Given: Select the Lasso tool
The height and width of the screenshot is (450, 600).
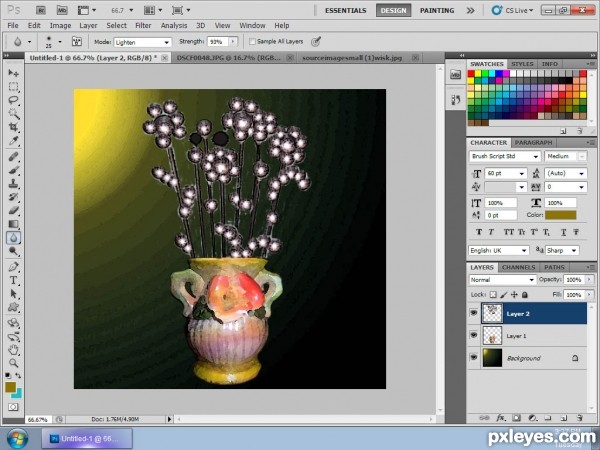Looking at the screenshot, I should [13, 100].
